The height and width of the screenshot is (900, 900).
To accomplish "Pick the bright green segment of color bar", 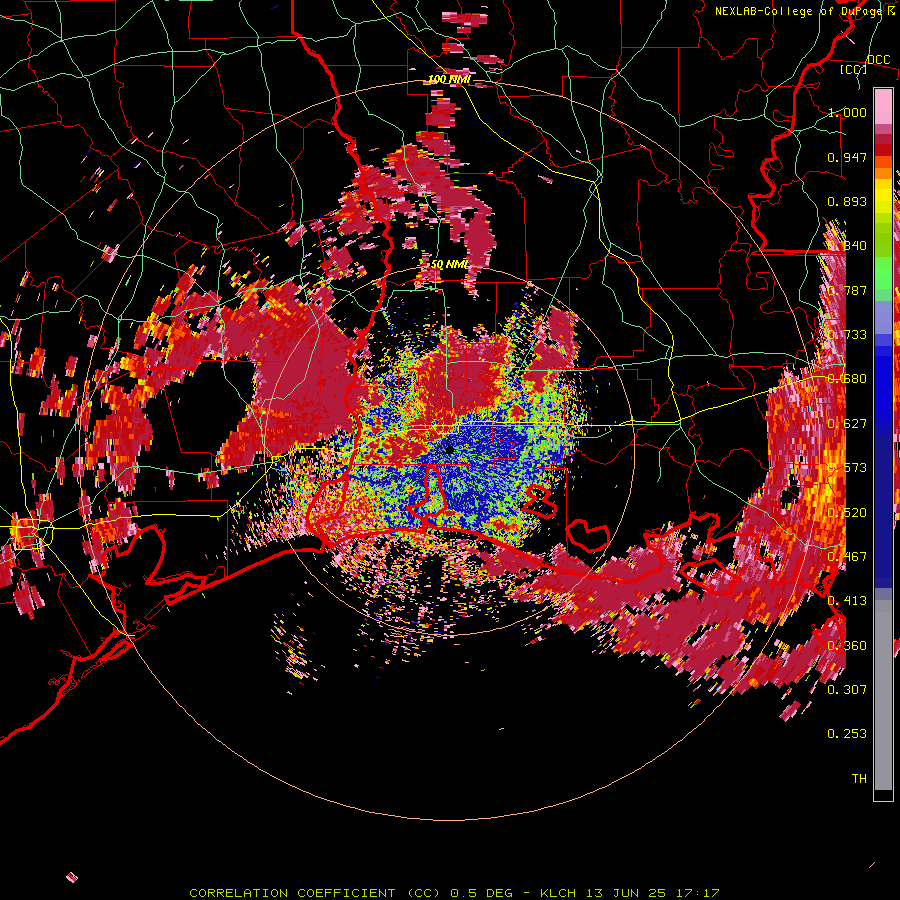I will (883, 271).
